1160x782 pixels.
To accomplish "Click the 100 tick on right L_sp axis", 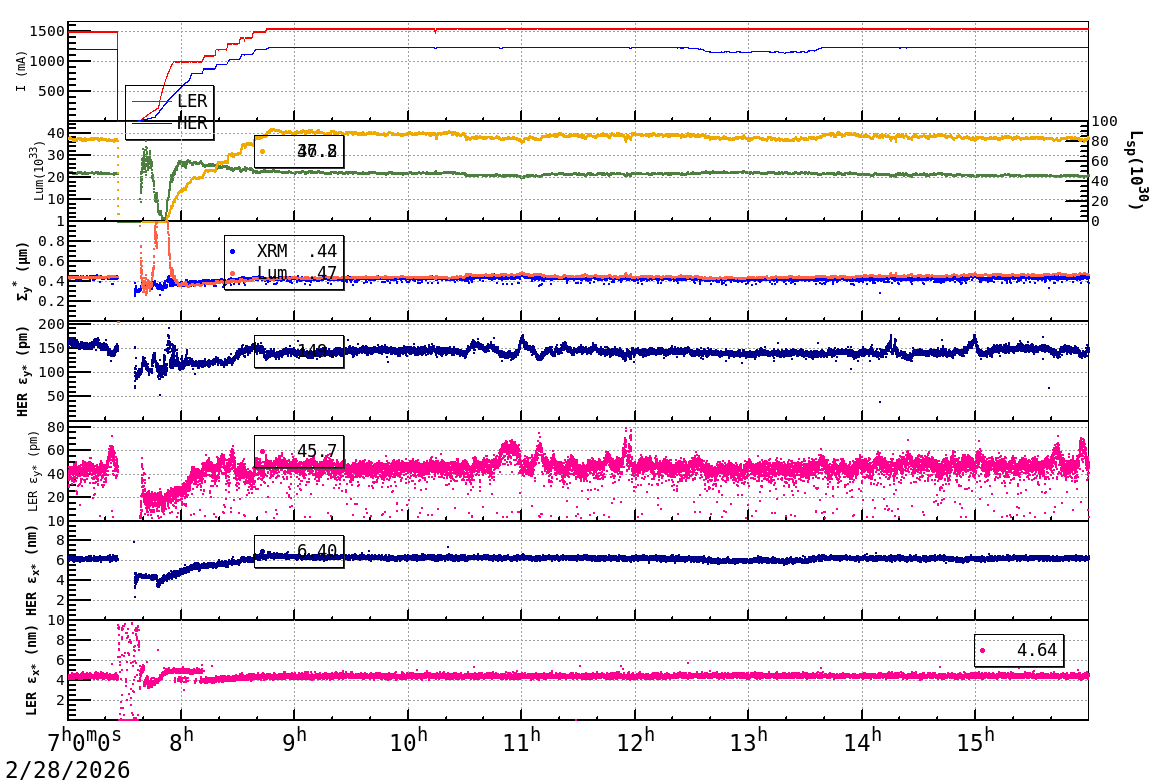I will (x=1105, y=121).
